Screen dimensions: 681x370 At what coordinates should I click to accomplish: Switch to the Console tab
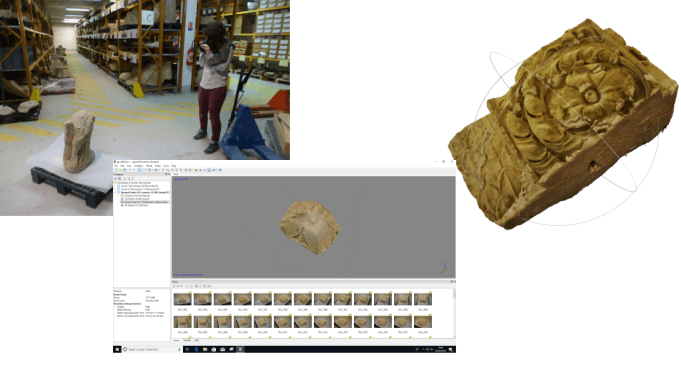[187, 340]
